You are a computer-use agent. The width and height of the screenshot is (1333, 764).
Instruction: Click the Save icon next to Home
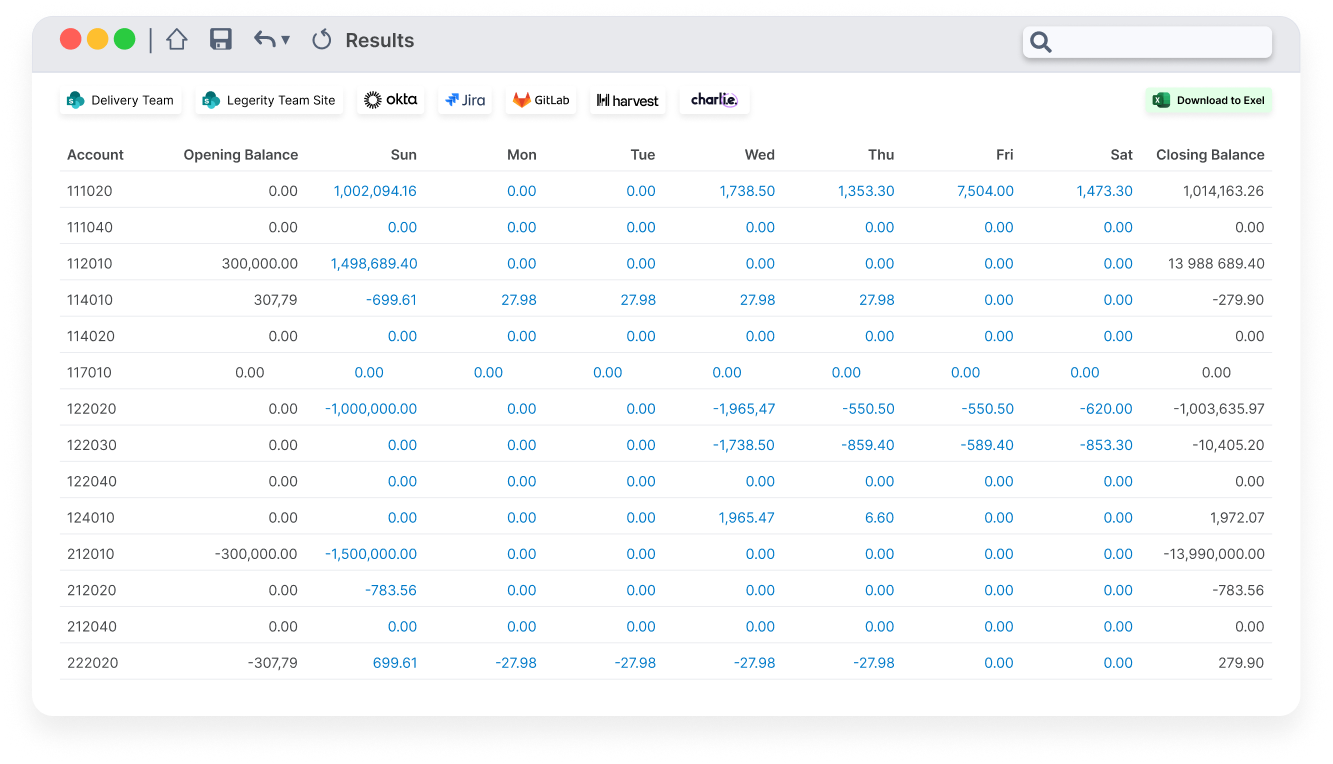pyautogui.click(x=220, y=39)
